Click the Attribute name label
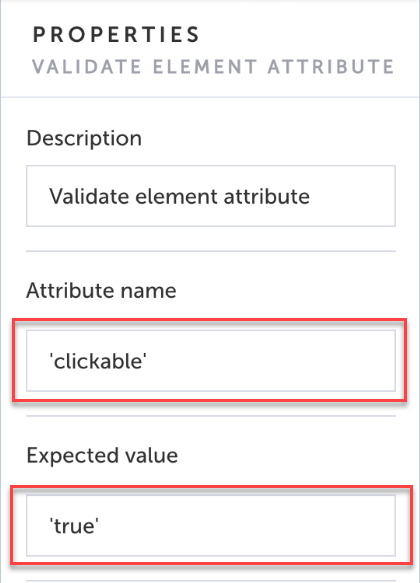 point(101,290)
